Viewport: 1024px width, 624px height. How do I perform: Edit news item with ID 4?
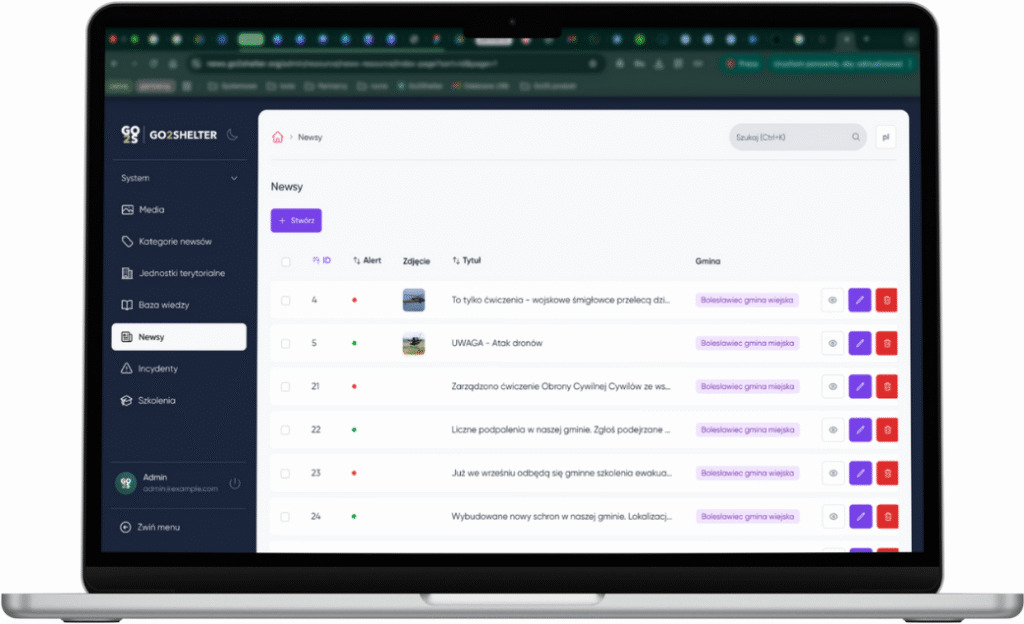pos(860,300)
